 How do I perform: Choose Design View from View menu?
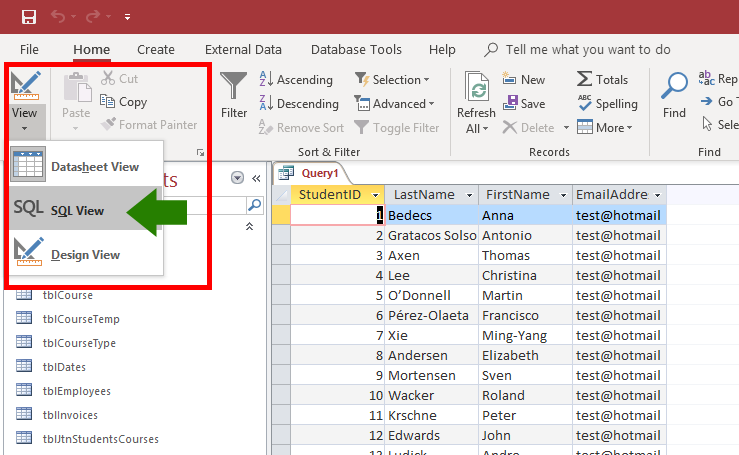[86, 254]
